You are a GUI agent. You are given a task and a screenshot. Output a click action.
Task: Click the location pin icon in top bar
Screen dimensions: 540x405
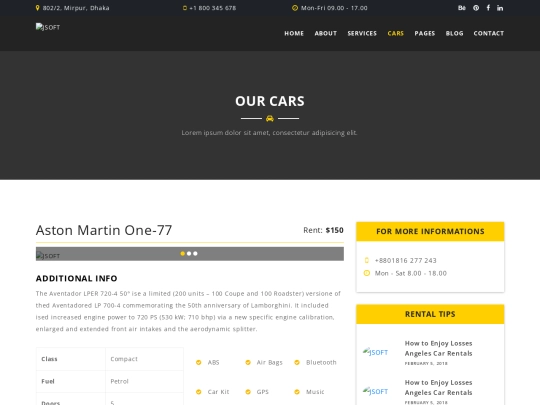pos(38,8)
